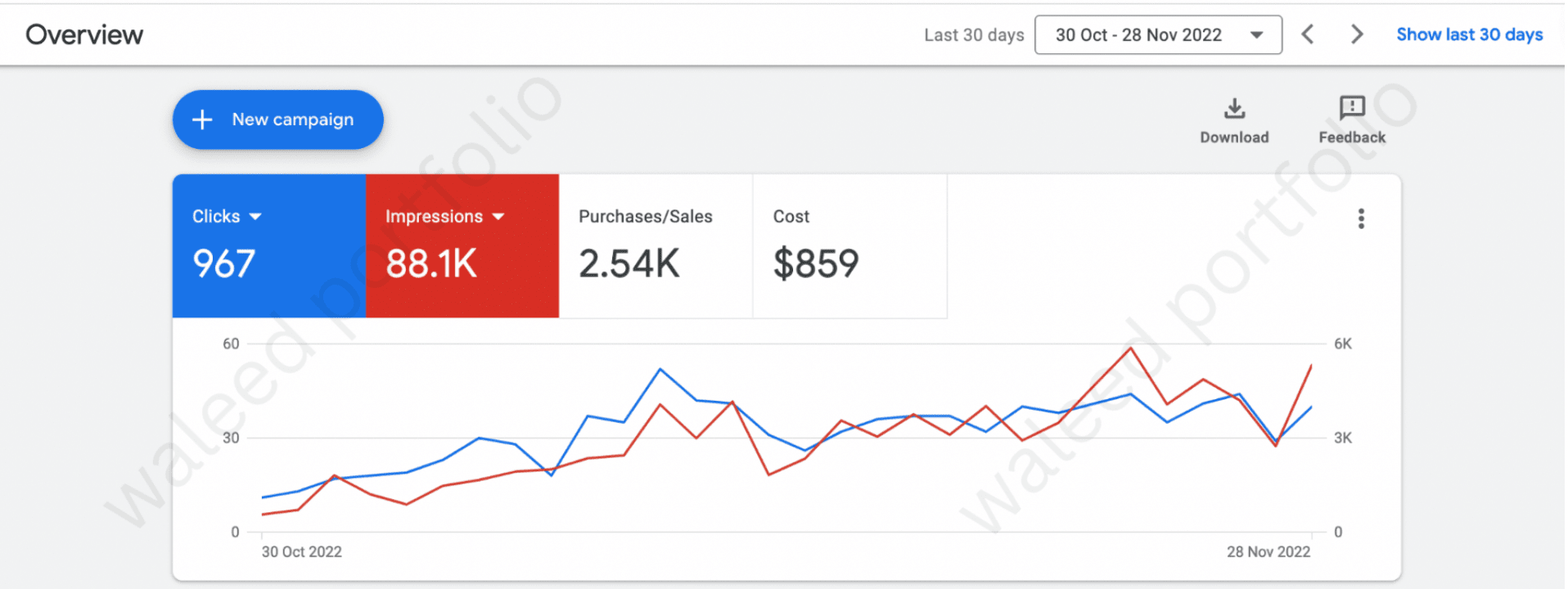Select the Purchases/Sales metric card

[656, 245]
